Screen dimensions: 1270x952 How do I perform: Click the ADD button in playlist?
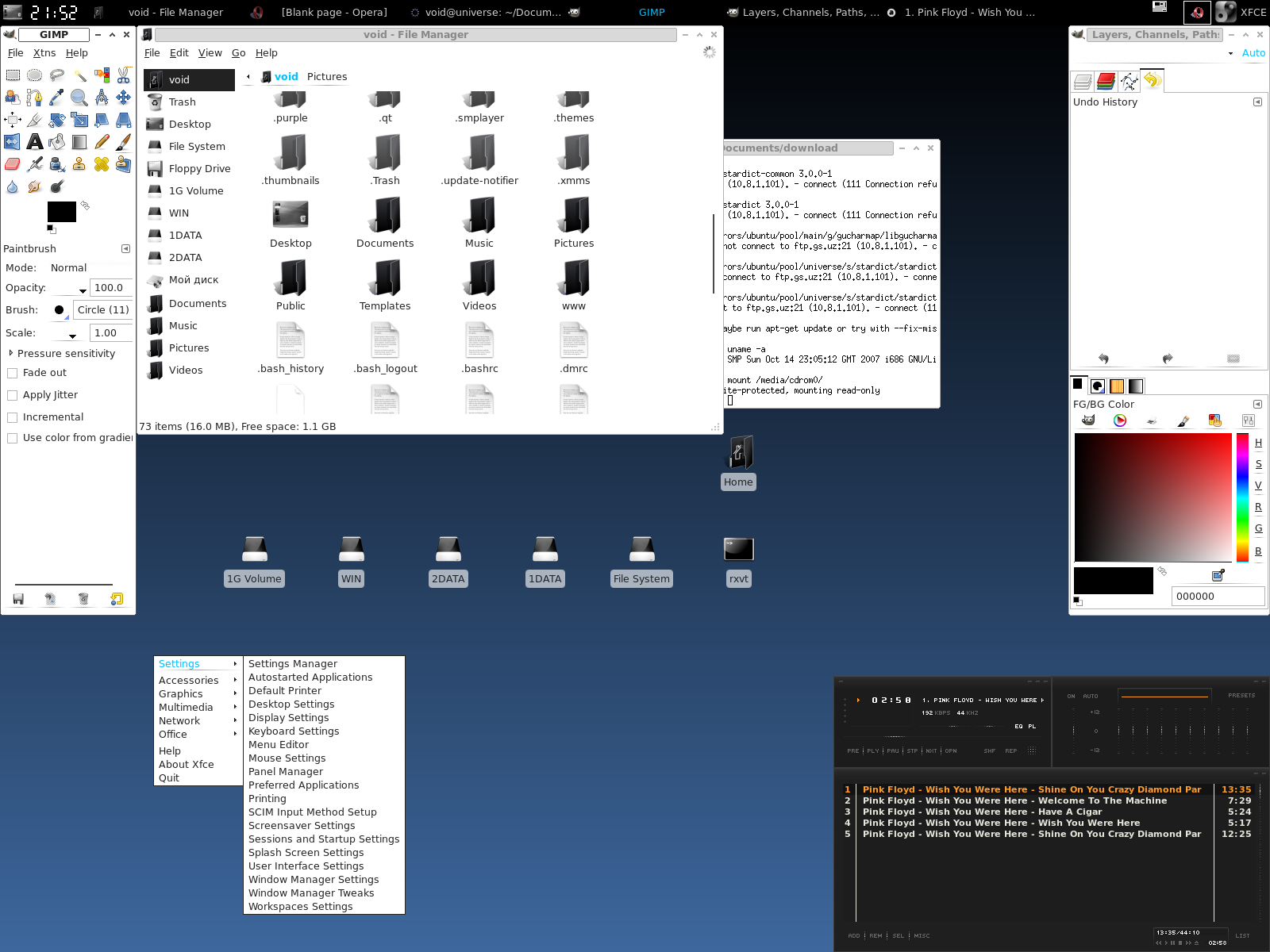click(x=853, y=936)
